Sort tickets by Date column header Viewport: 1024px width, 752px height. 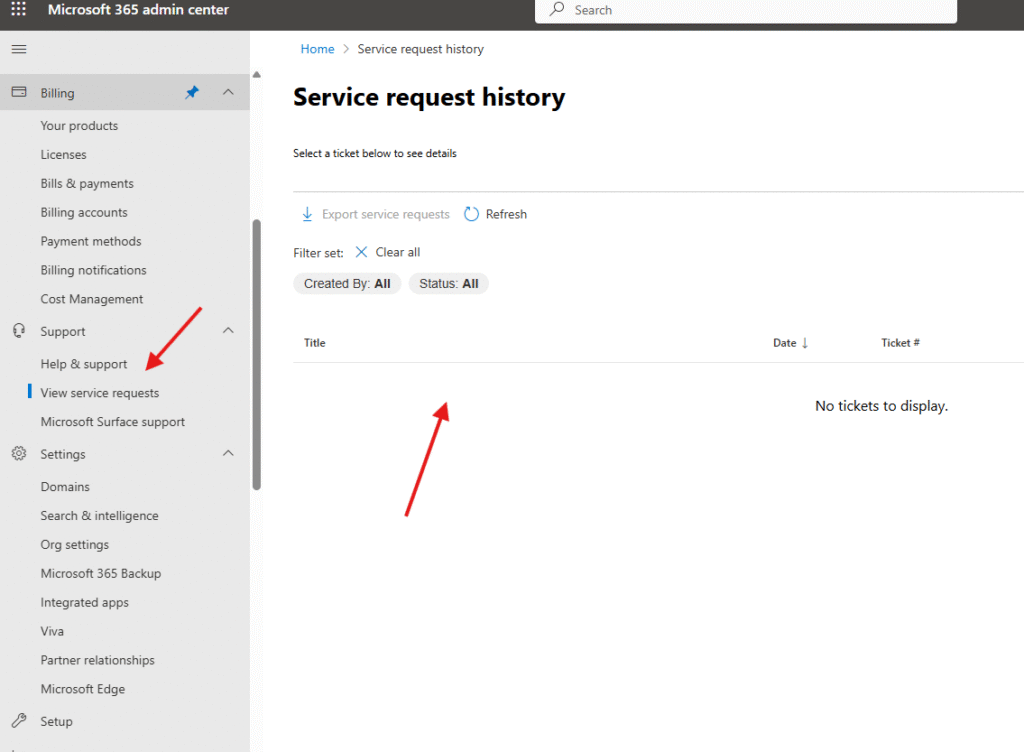pyautogui.click(x=785, y=343)
